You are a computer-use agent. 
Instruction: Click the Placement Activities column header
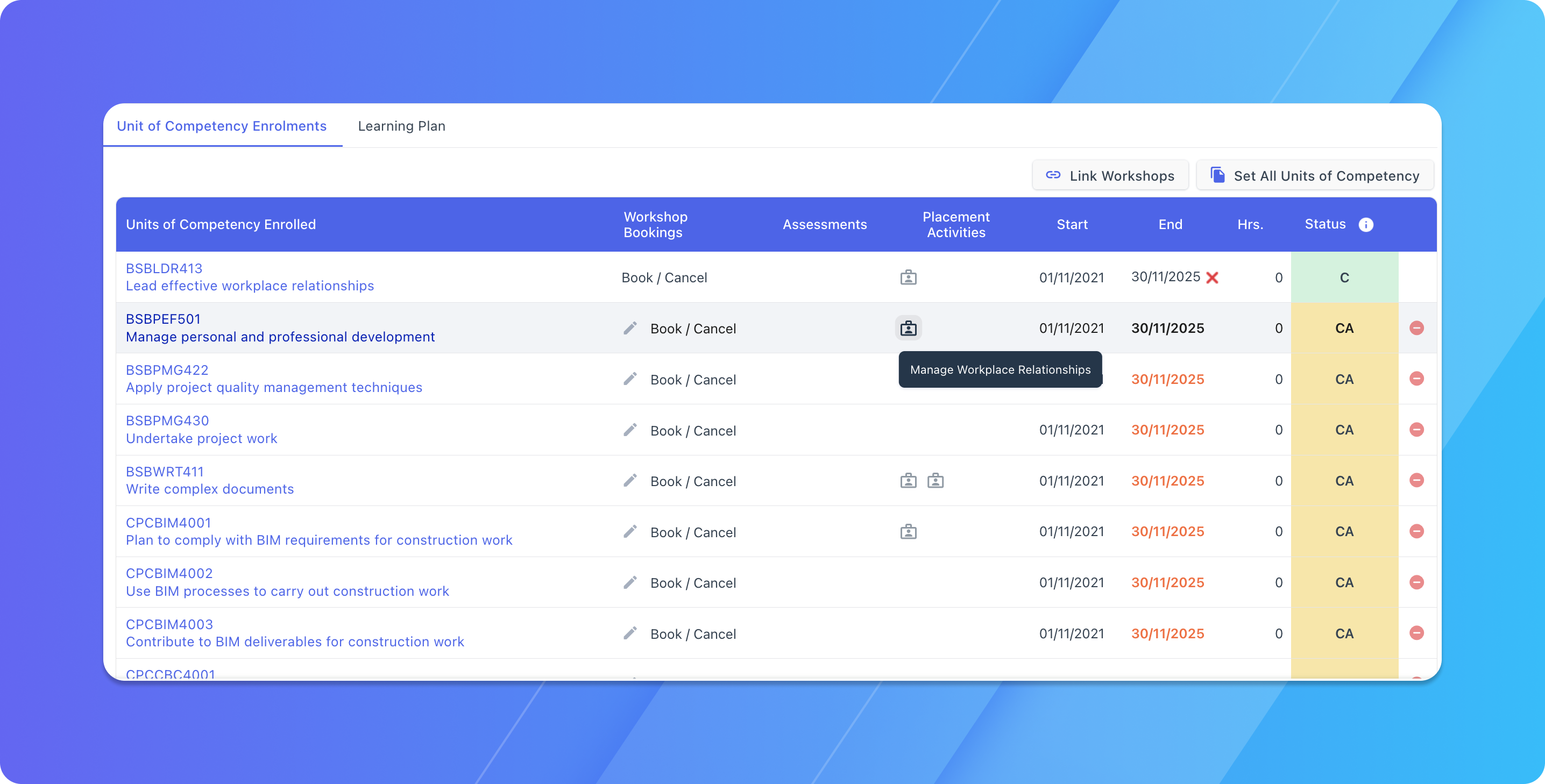tap(956, 224)
